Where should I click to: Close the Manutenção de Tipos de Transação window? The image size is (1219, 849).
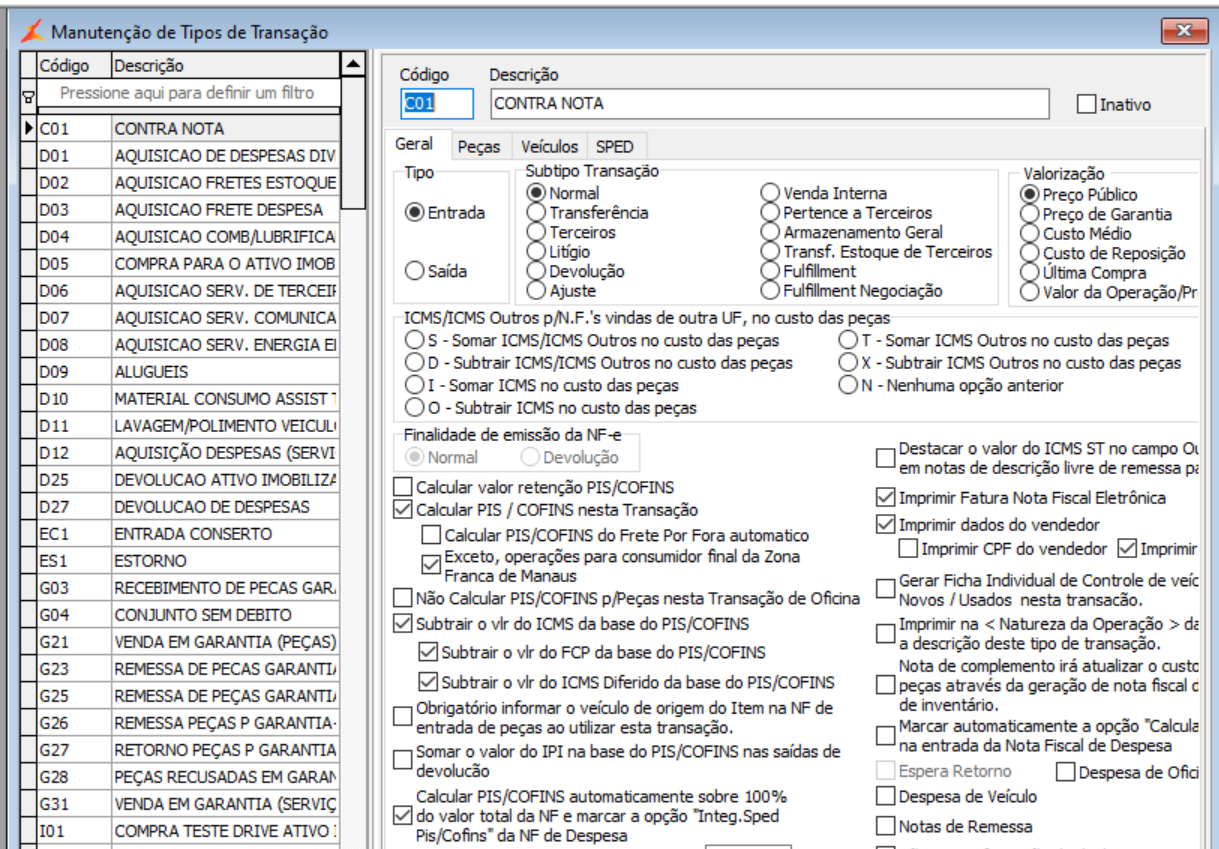pos(1184,31)
